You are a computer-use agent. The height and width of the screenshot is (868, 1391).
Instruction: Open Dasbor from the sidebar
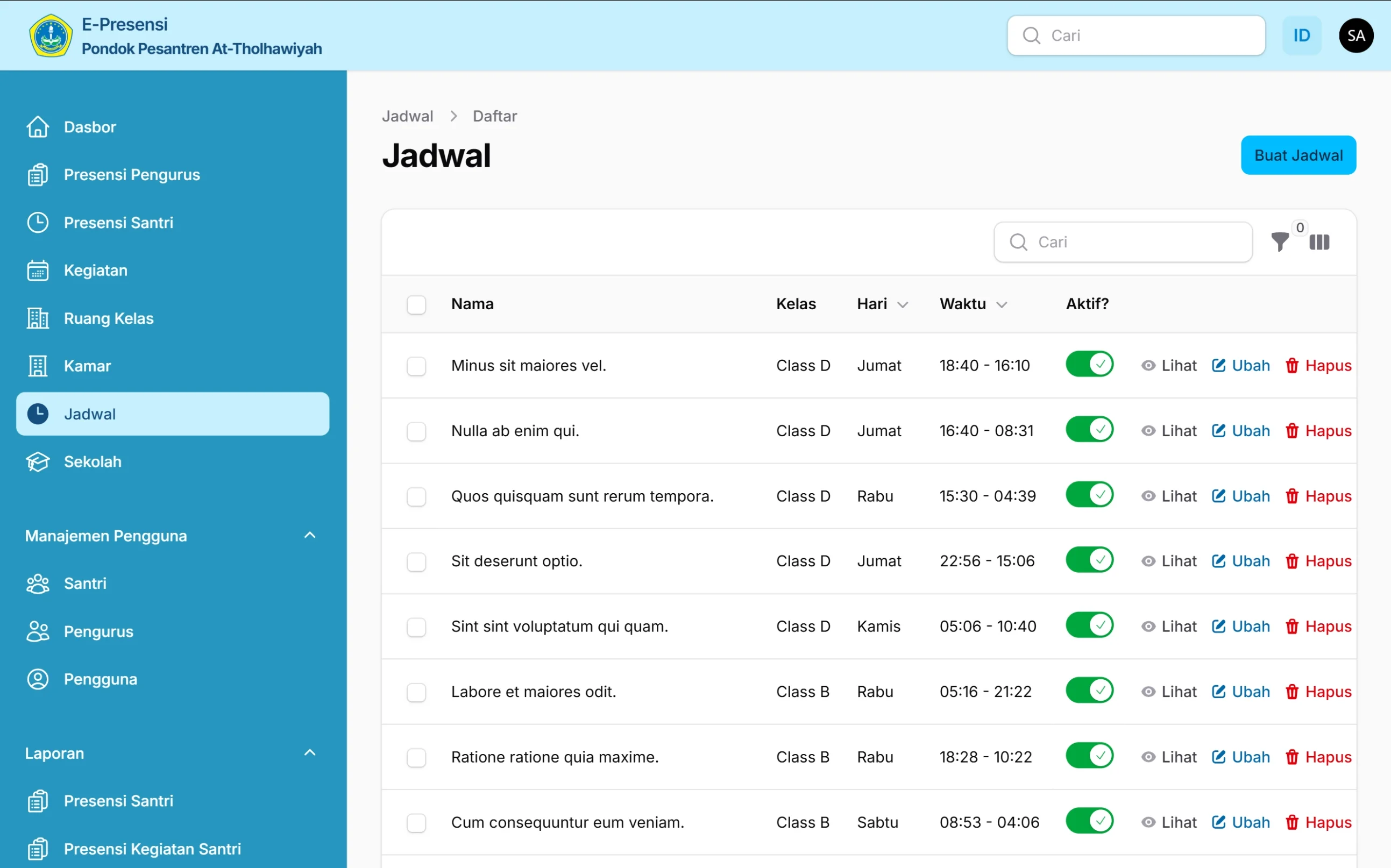pos(88,126)
